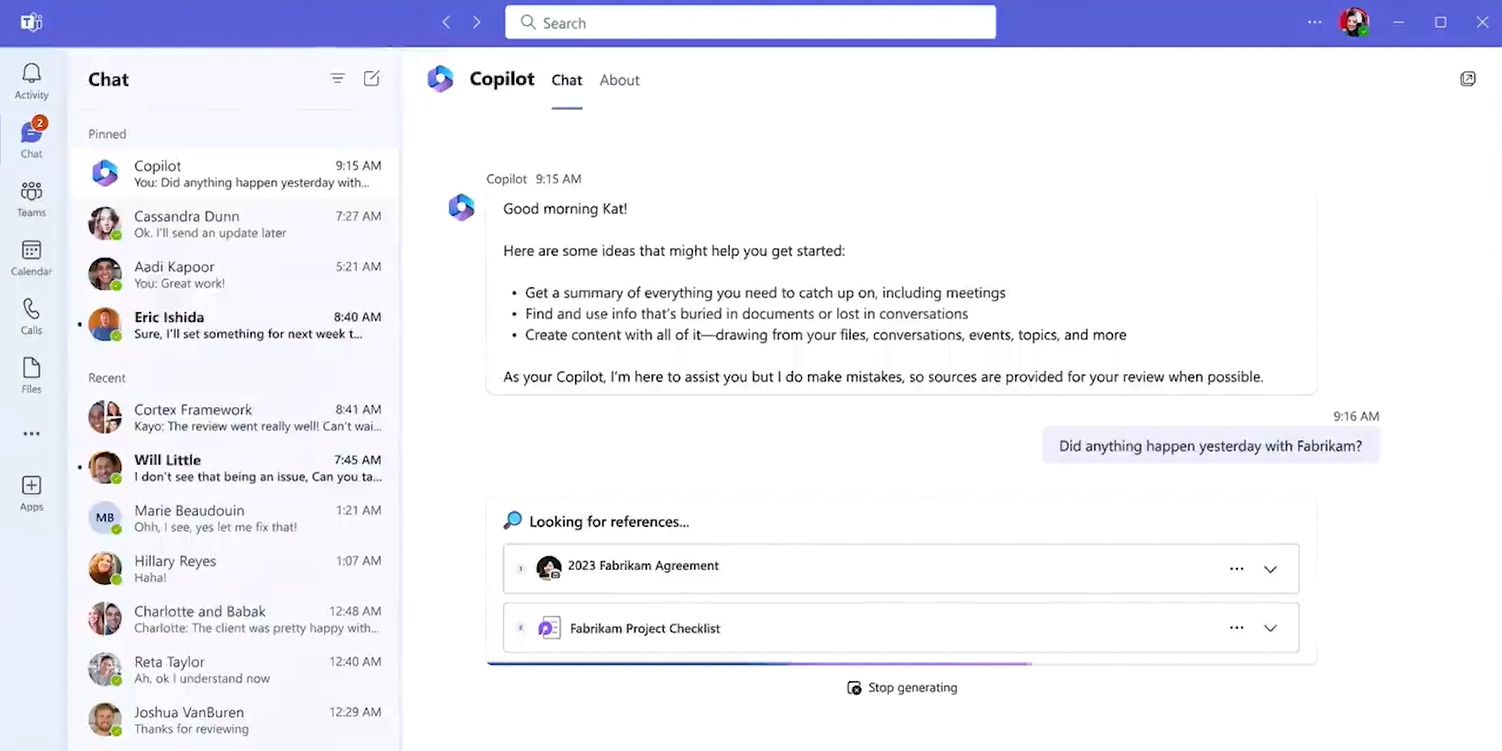The height and width of the screenshot is (751, 1502).
Task: Switch to the Chat tab in Copilot
Action: click(567, 80)
